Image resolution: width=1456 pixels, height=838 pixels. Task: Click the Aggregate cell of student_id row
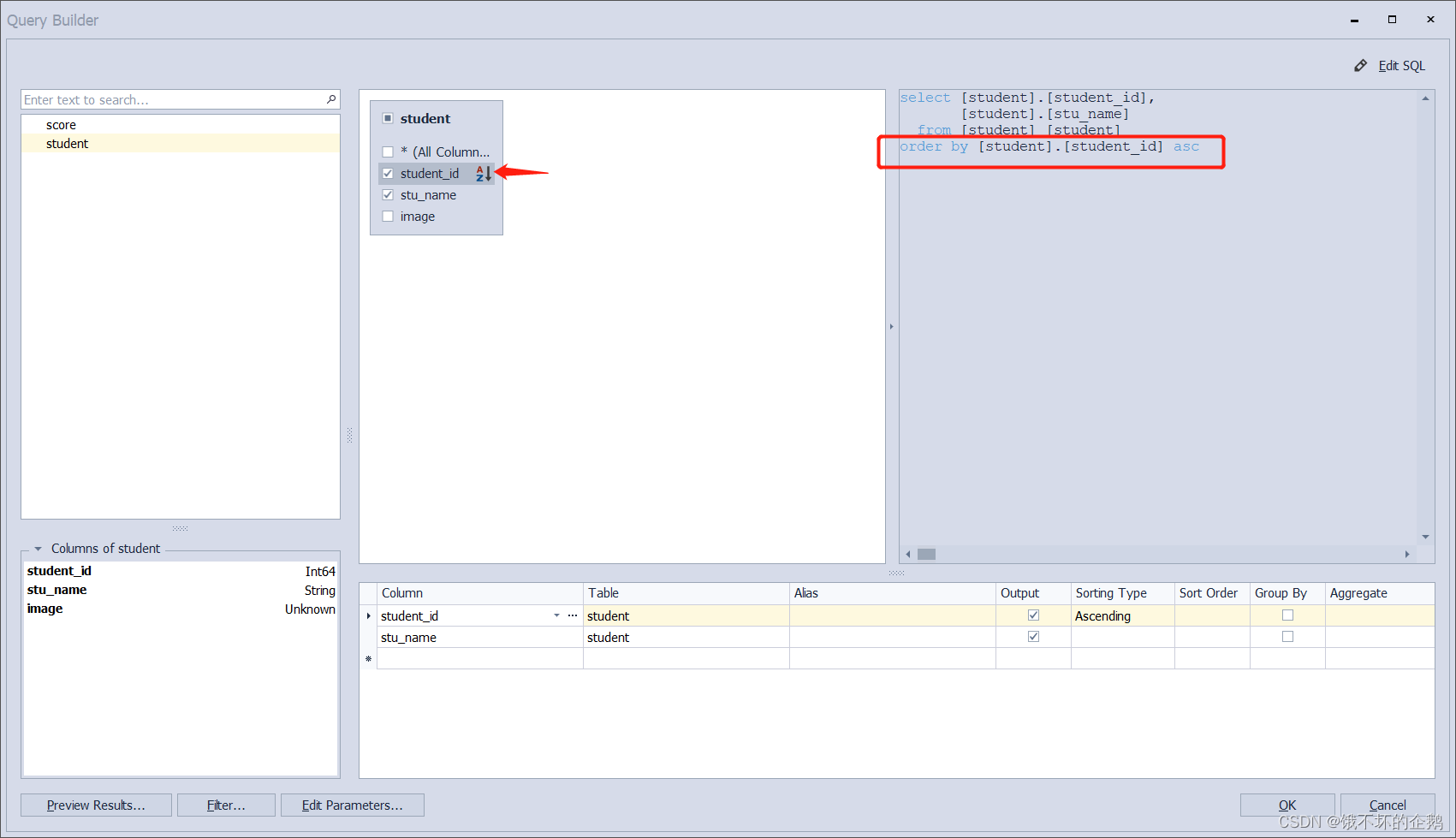tap(1380, 615)
